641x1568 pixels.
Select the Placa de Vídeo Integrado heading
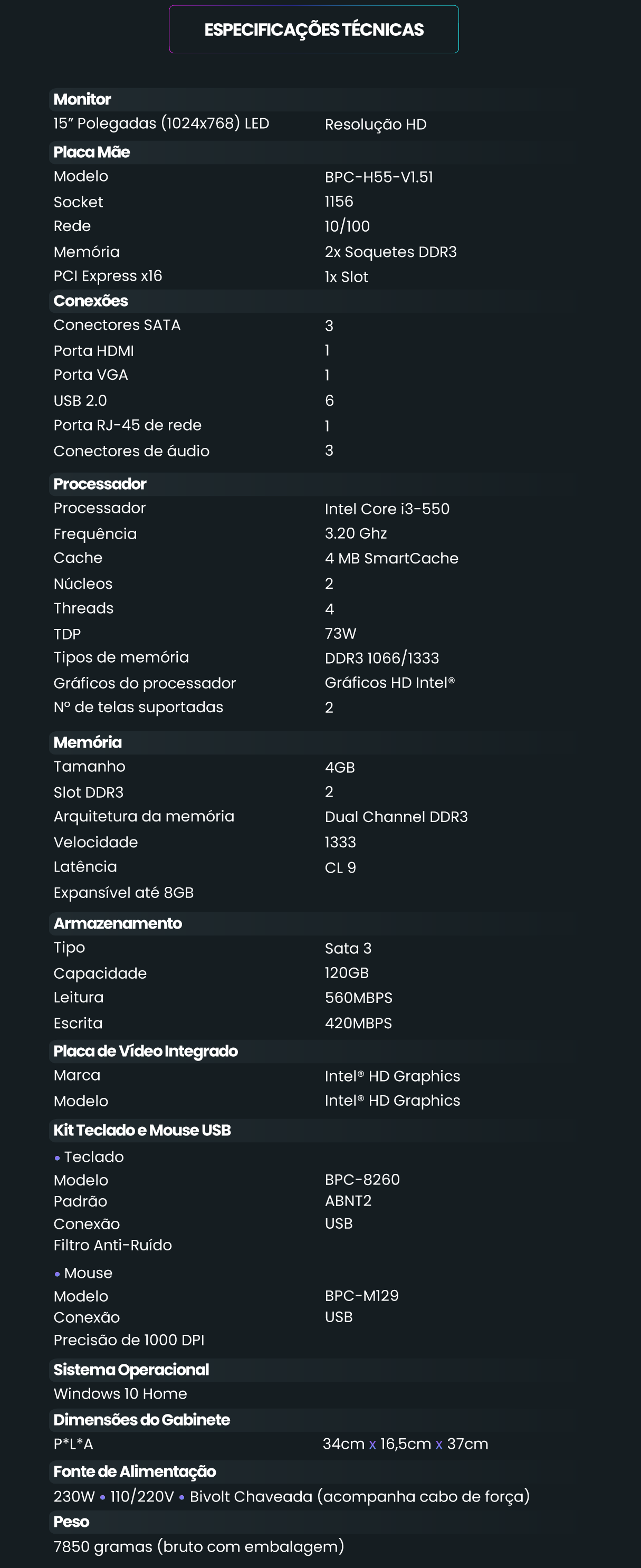point(146,1051)
